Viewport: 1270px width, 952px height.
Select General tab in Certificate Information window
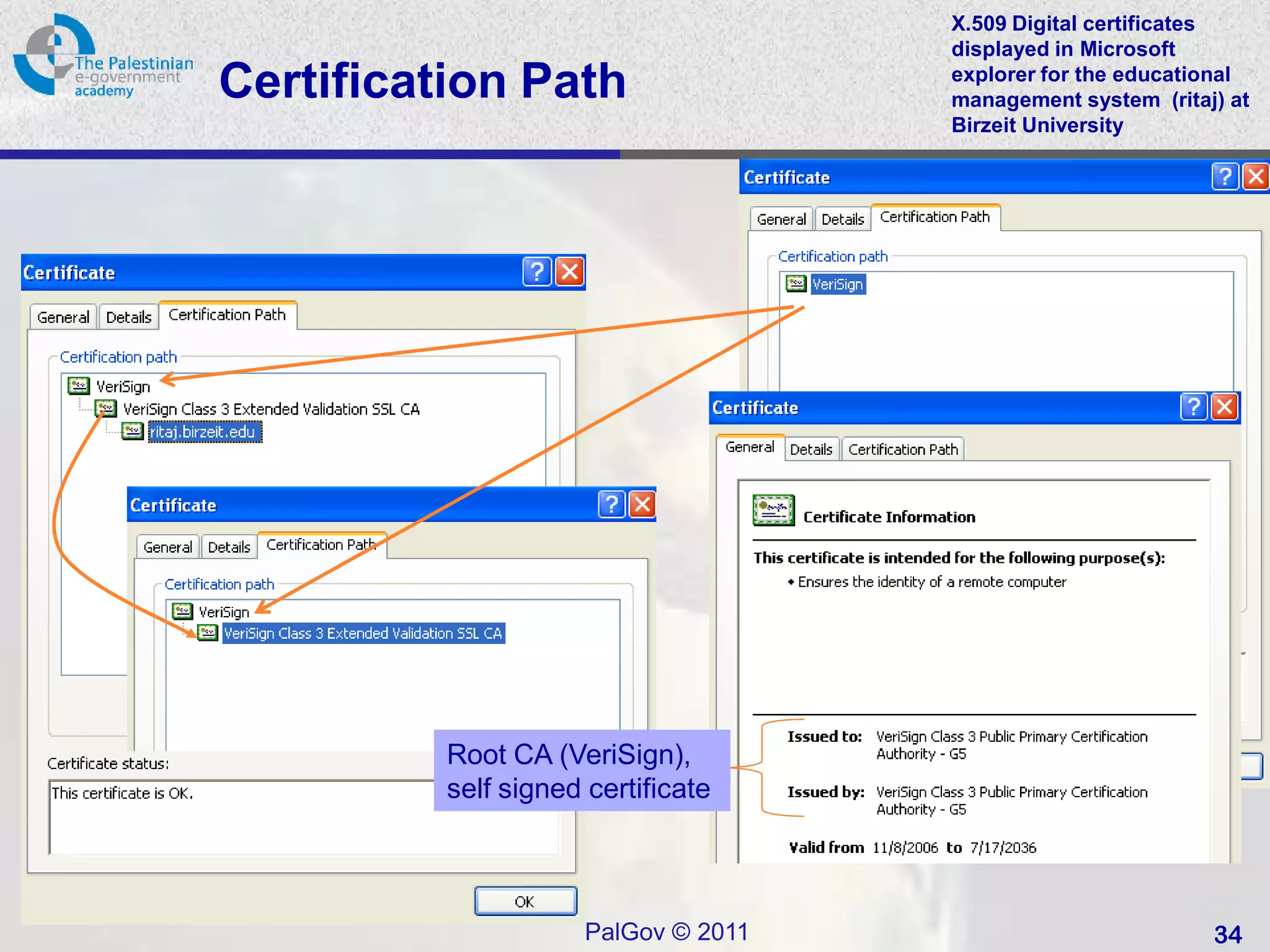click(750, 447)
